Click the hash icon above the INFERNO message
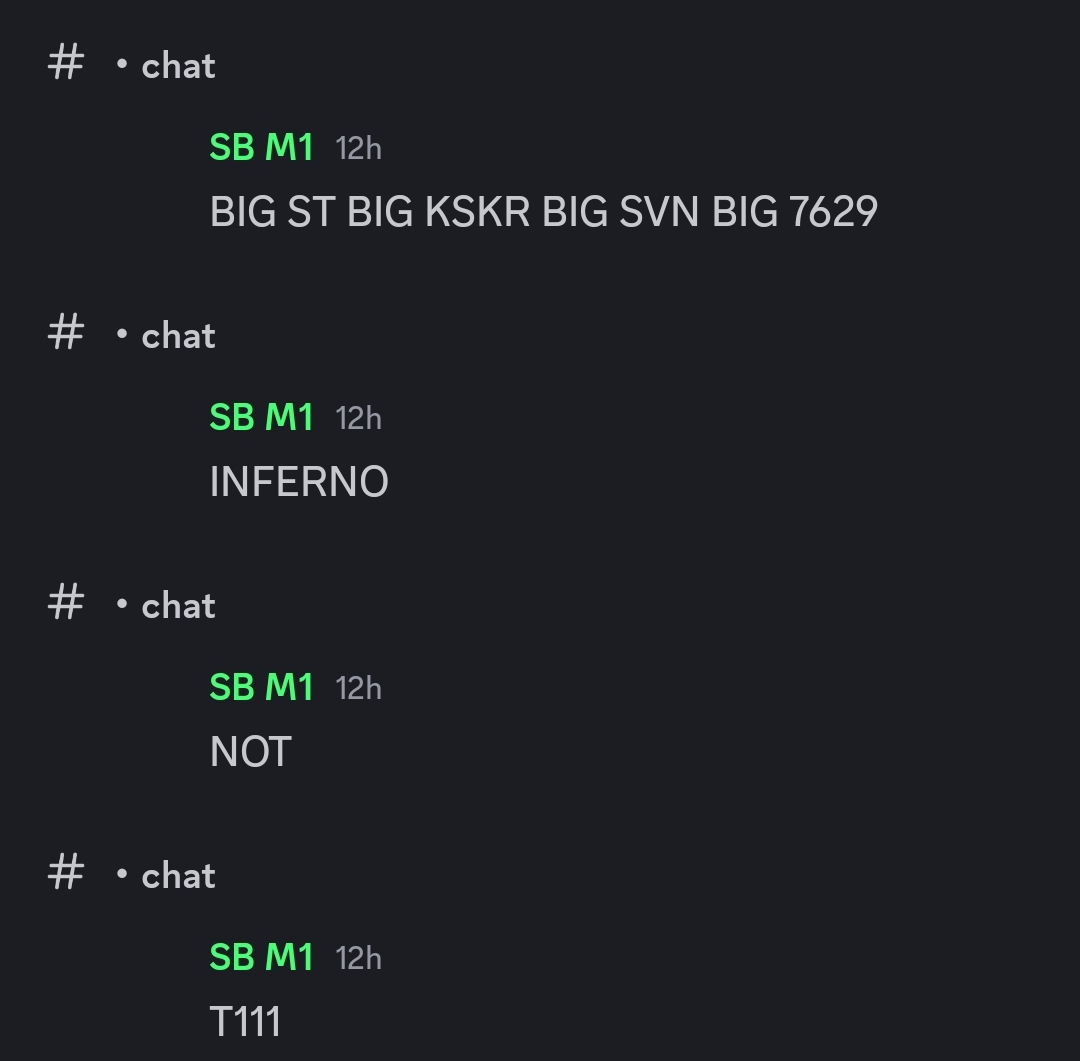This screenshot has width=1080, height=1061. tap(65, 332)
